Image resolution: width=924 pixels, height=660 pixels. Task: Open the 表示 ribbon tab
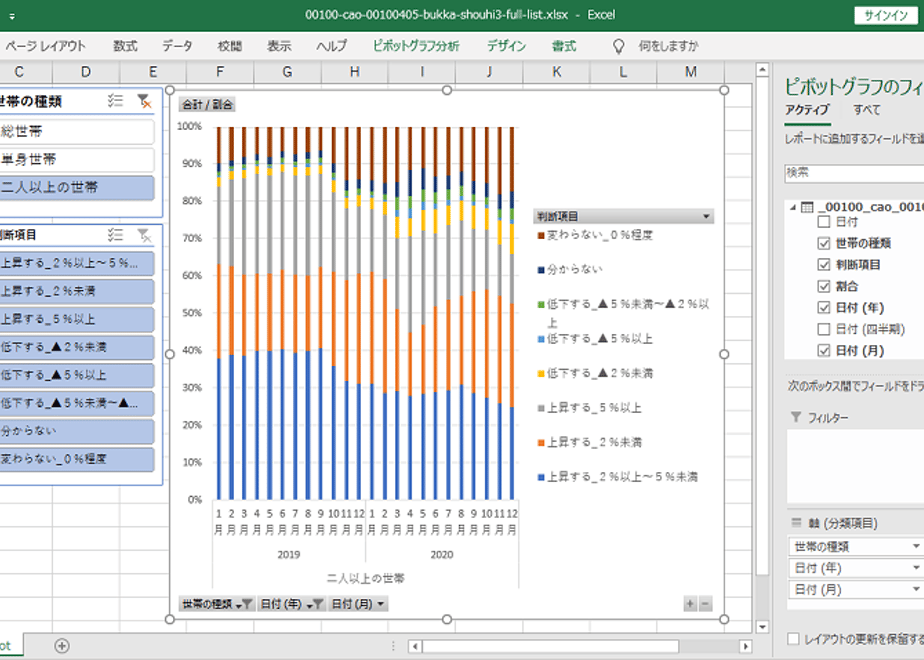(279, 46)
